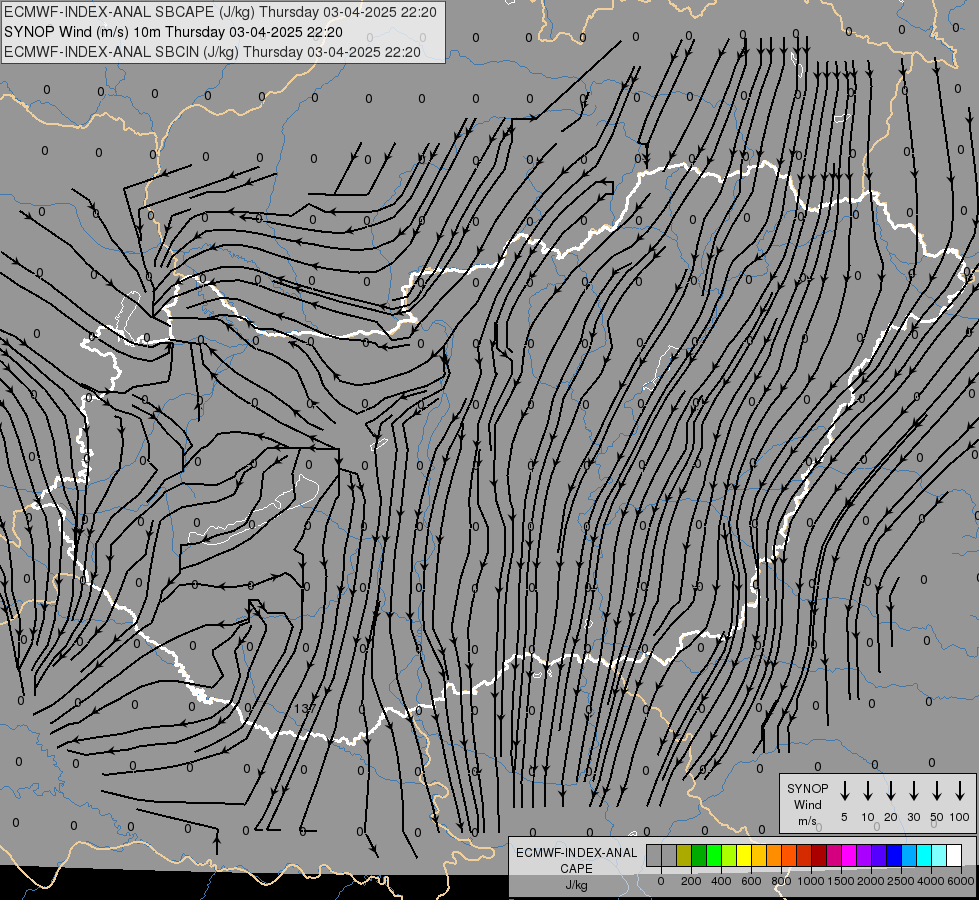Image resolution: width=979 pixels, height=900 pixels.
Task: Pick the dark red CAPE legend swatch
Action: [819, 855]
